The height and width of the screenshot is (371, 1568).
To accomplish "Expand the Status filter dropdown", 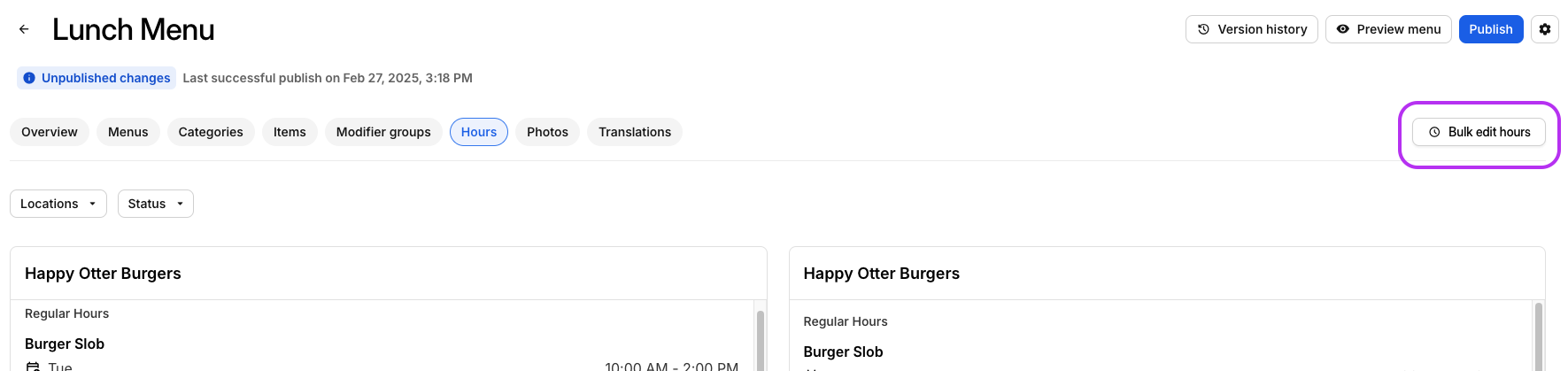I will click(x=155, y=204).
